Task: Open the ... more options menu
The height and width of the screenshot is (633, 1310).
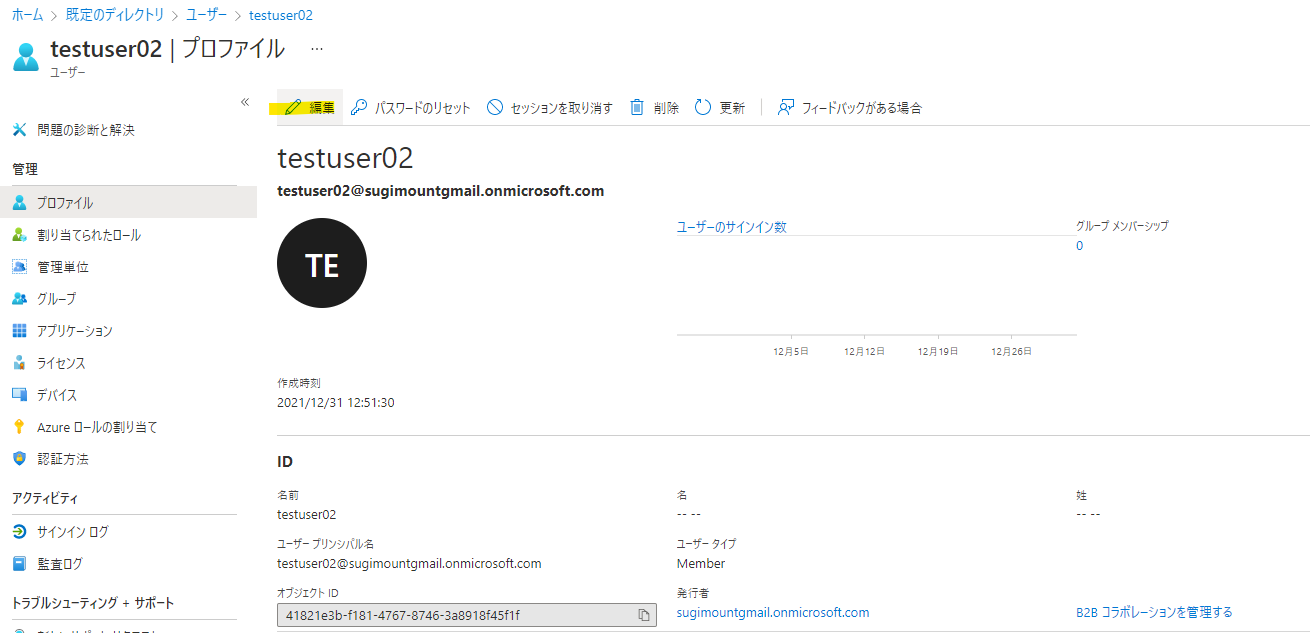Action: point(317,47)
